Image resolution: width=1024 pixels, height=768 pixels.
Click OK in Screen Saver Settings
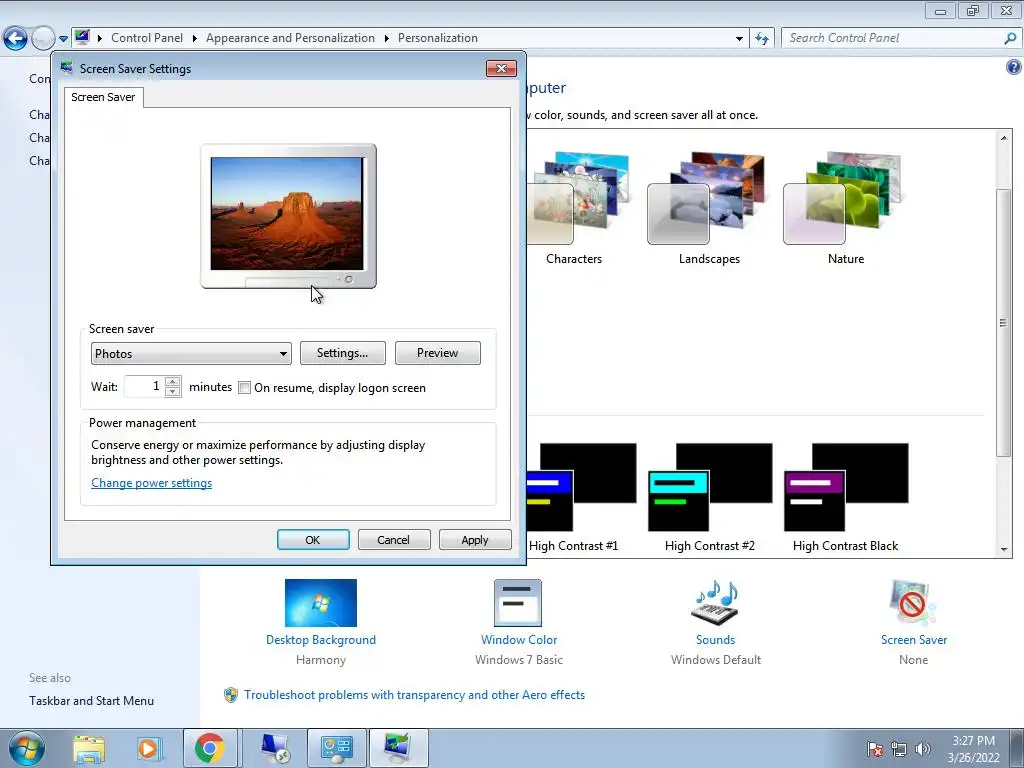pyautogui.click(x=313, y=540)
